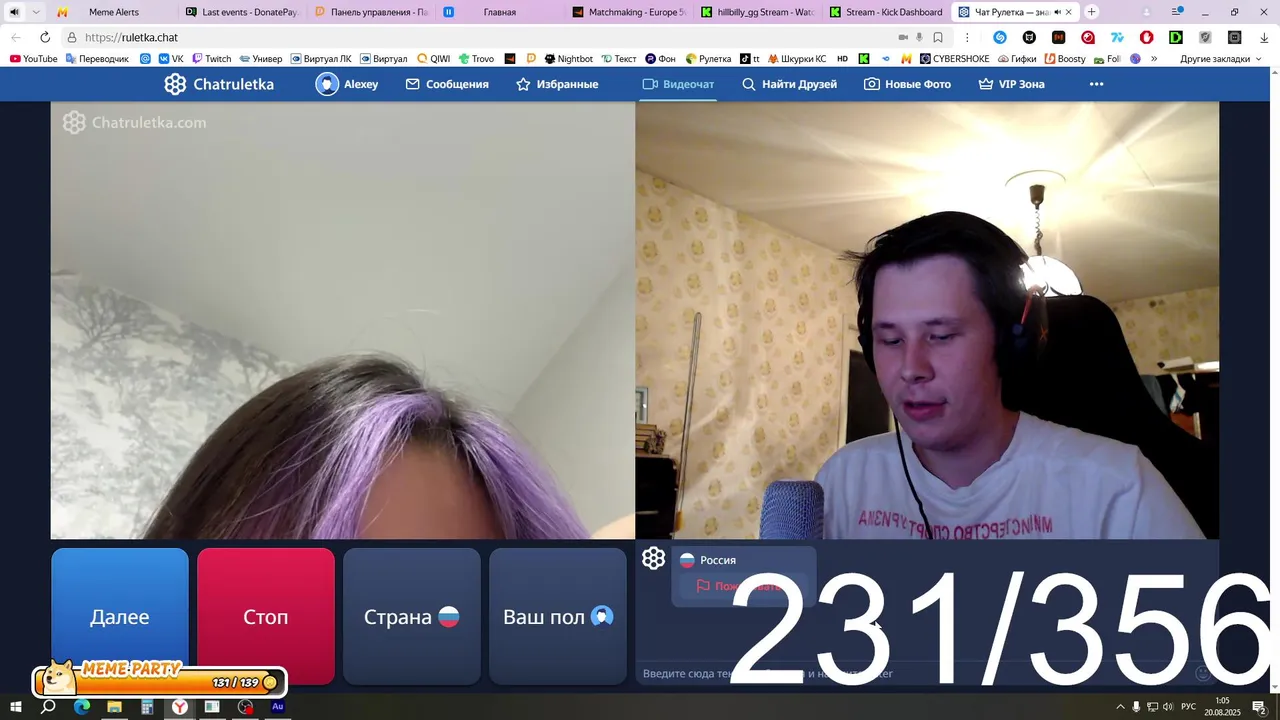Reload the current page
1280x720 pixels.
45,37
